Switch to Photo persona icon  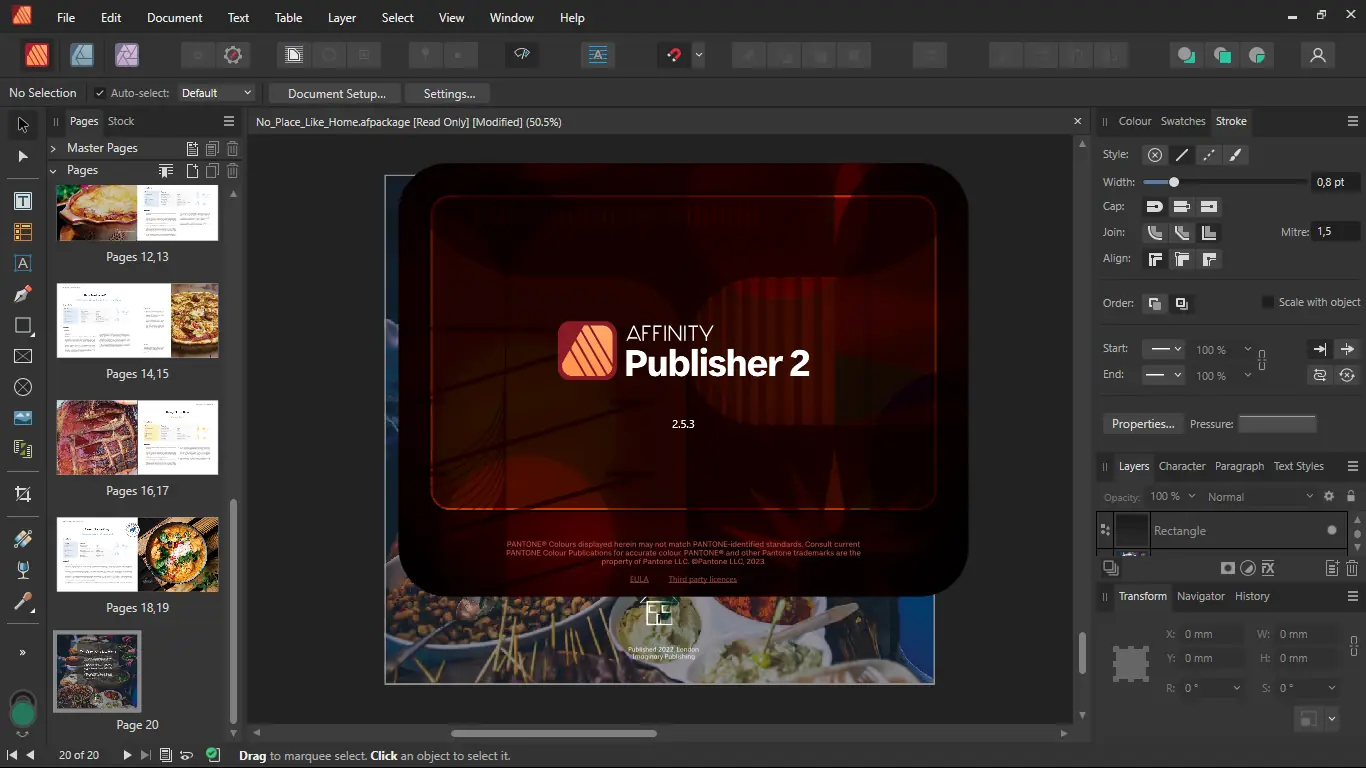tap(126, 56)
